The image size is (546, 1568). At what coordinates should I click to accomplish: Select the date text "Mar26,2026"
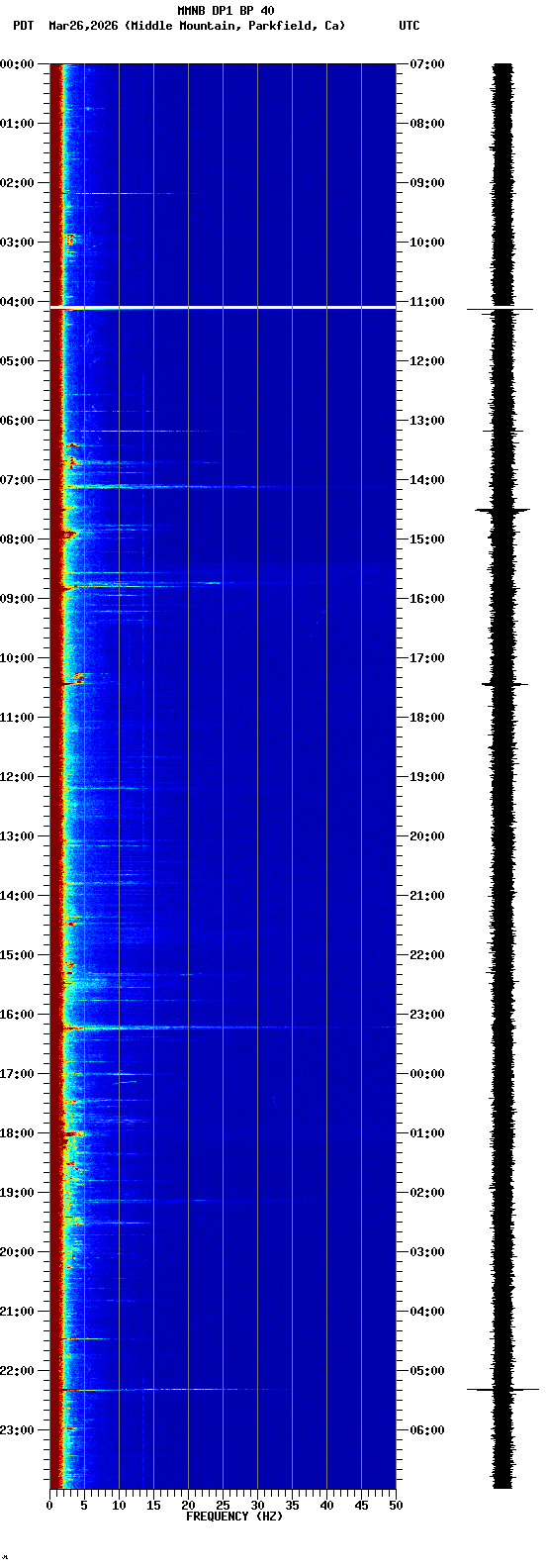click(x=83, y=26)
